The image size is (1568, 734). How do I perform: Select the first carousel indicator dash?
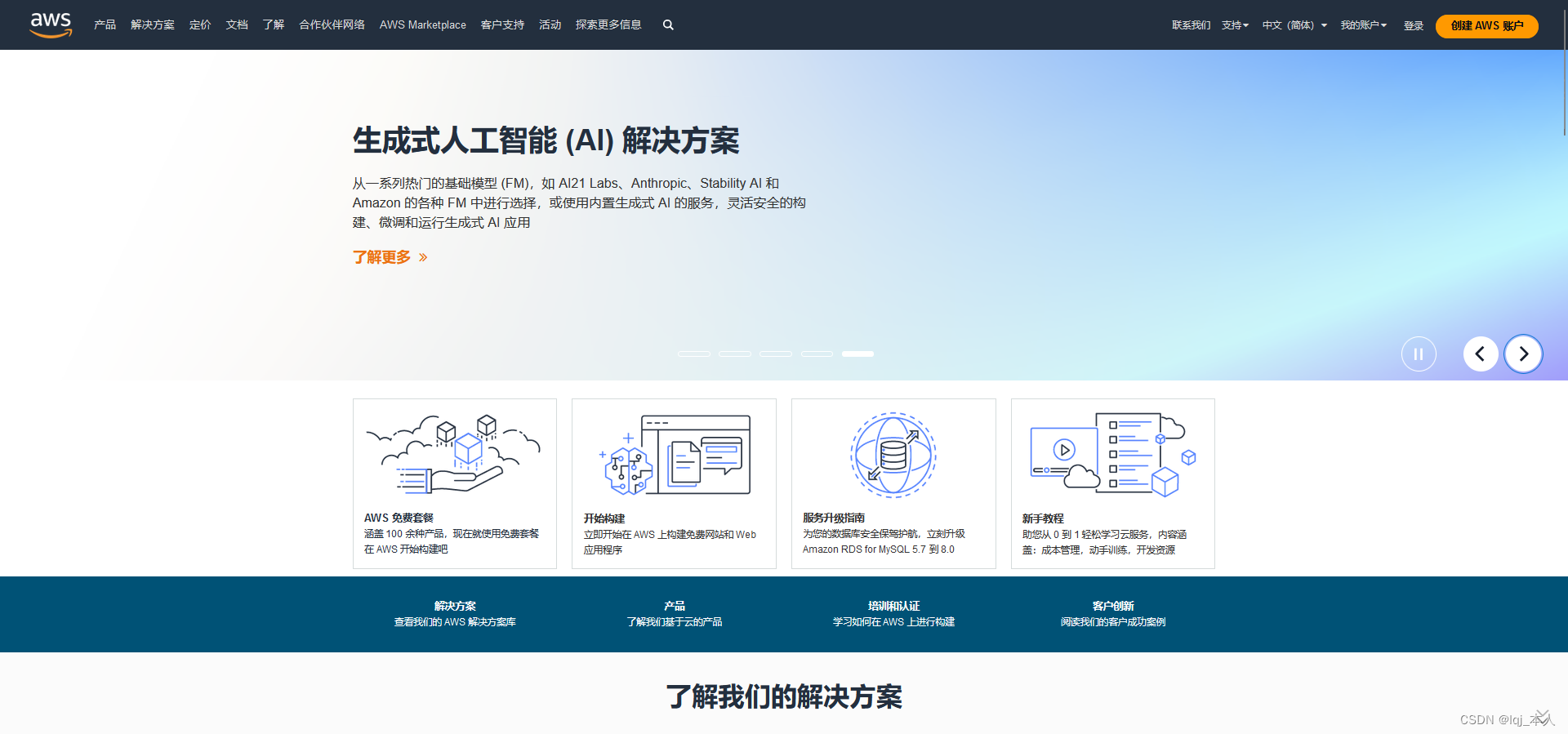[694, 354]
